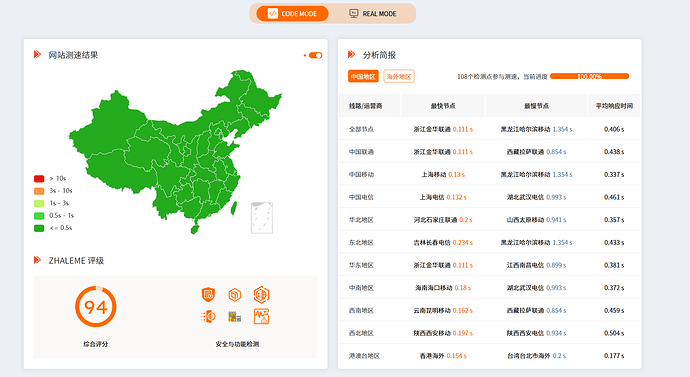Click the 0.177 s average response value
The image size is (690, 377).
tap(614, 356)
